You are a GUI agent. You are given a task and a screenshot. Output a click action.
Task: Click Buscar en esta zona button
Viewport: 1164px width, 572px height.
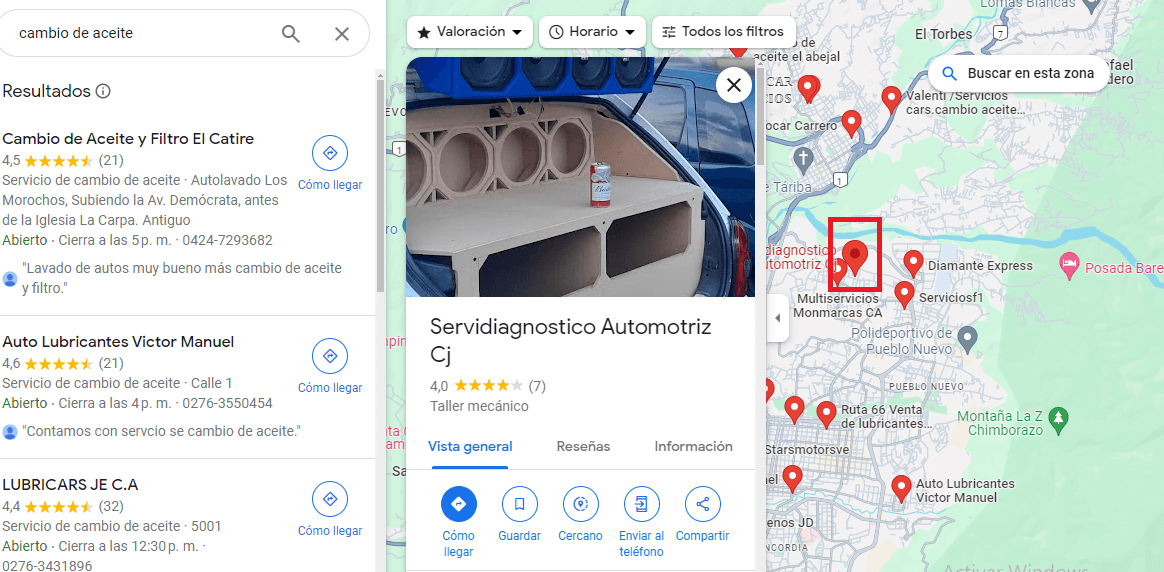[x=1018, y=73]
